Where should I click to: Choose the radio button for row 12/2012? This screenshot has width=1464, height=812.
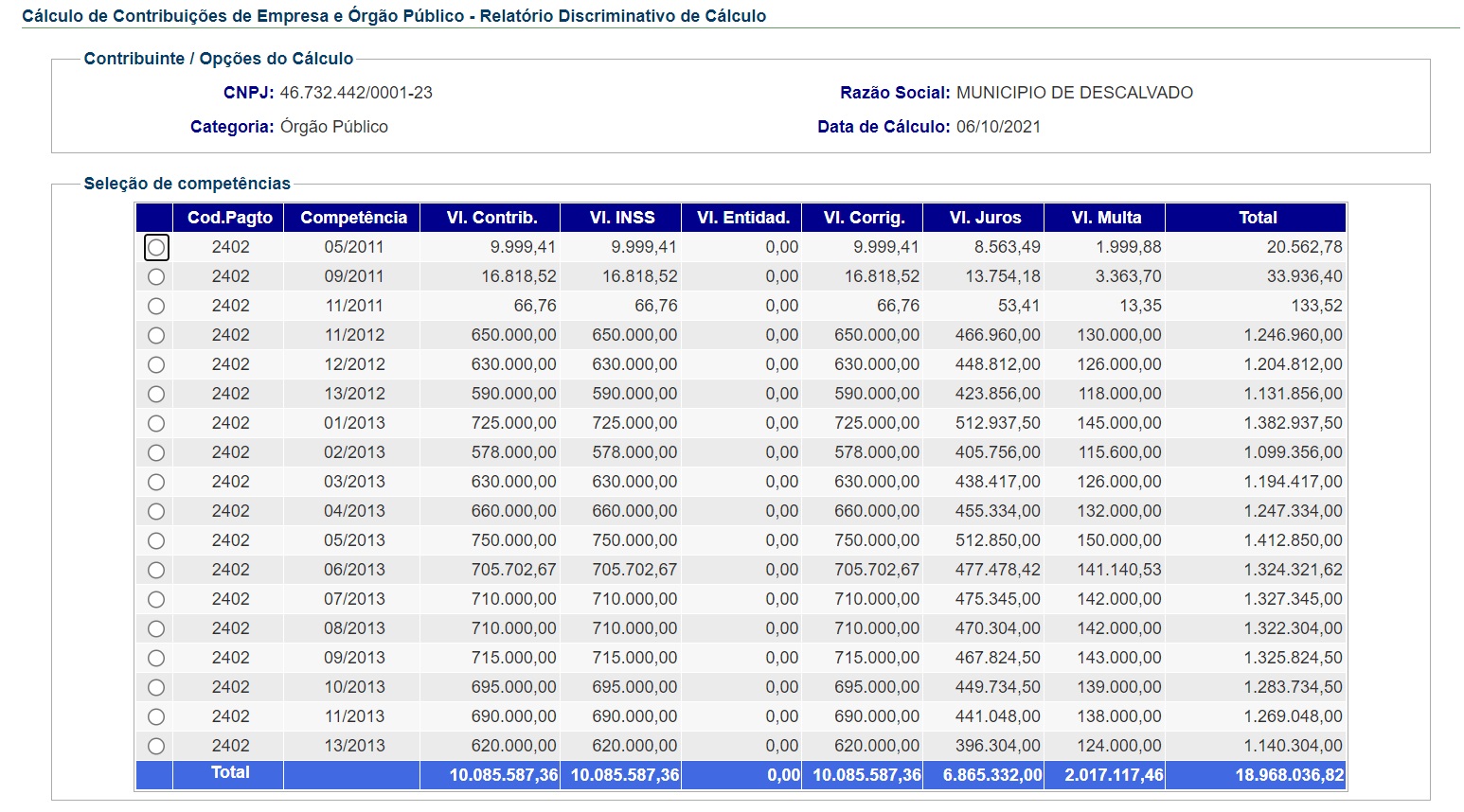(156, 365)
